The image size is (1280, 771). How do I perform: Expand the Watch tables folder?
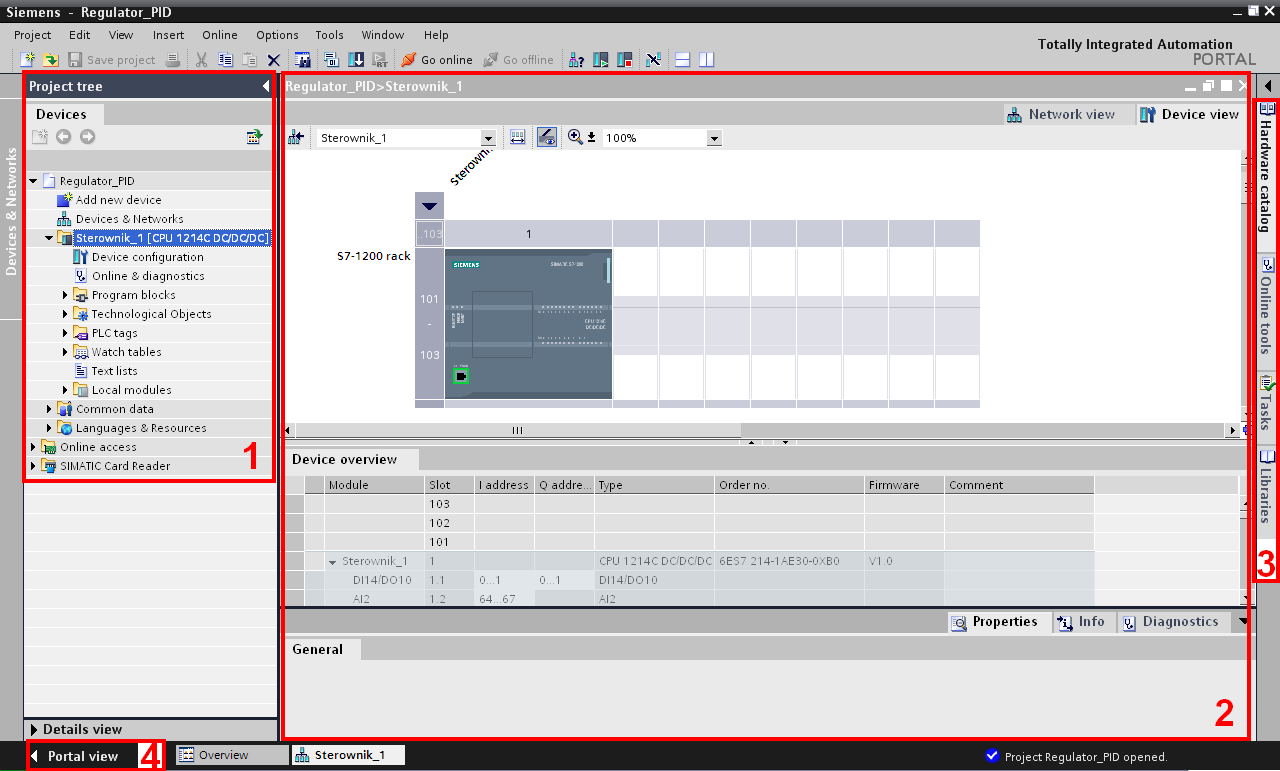66,352
